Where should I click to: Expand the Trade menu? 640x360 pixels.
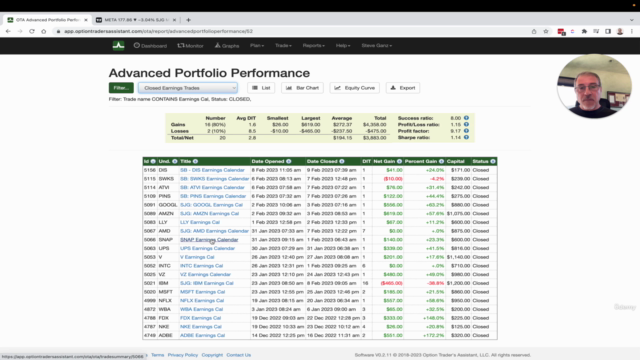tap(283, 46)
